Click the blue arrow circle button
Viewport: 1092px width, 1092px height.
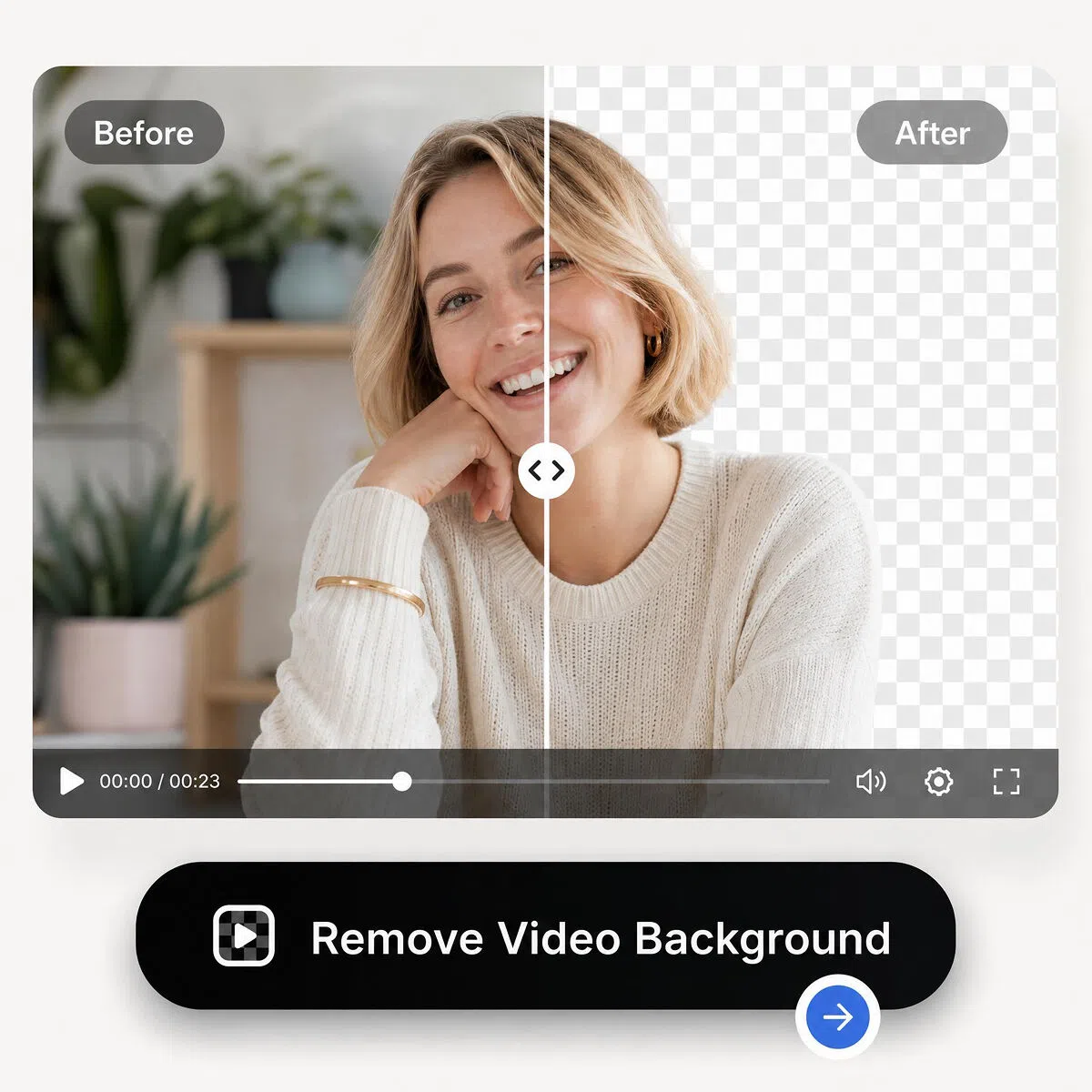(x=838, y=1016)
